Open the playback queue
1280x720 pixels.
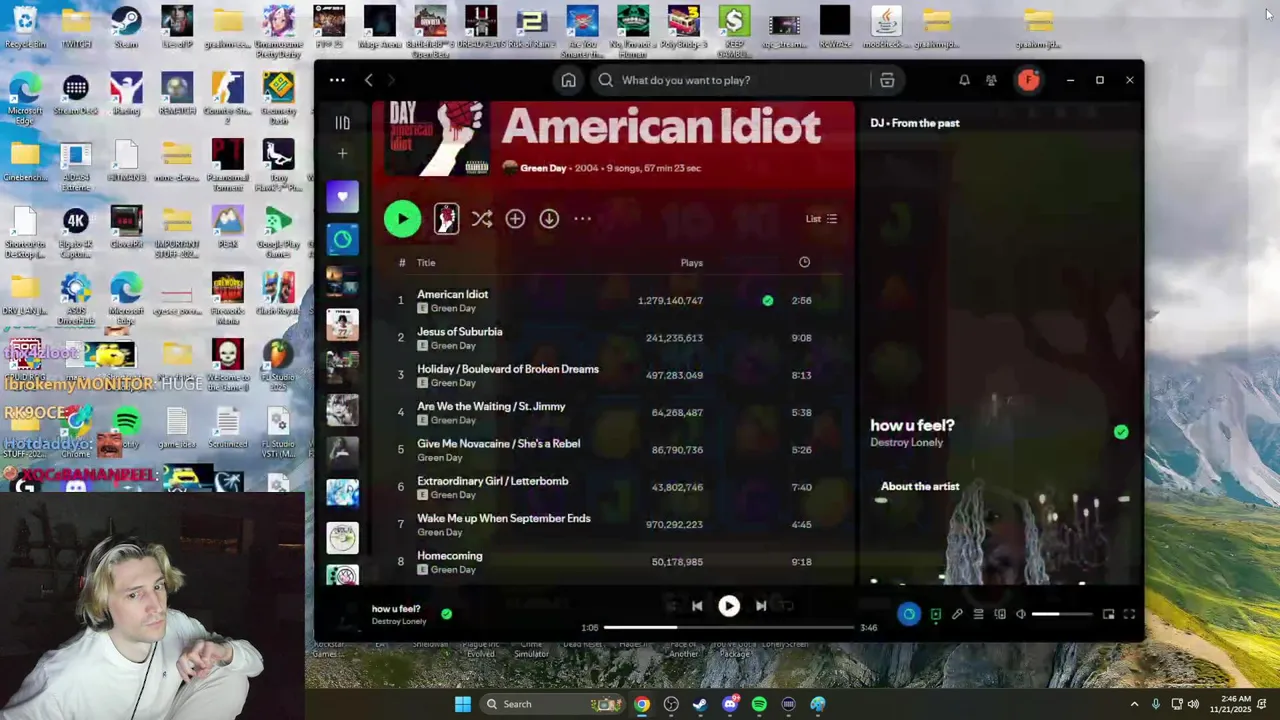coord(978,614)
